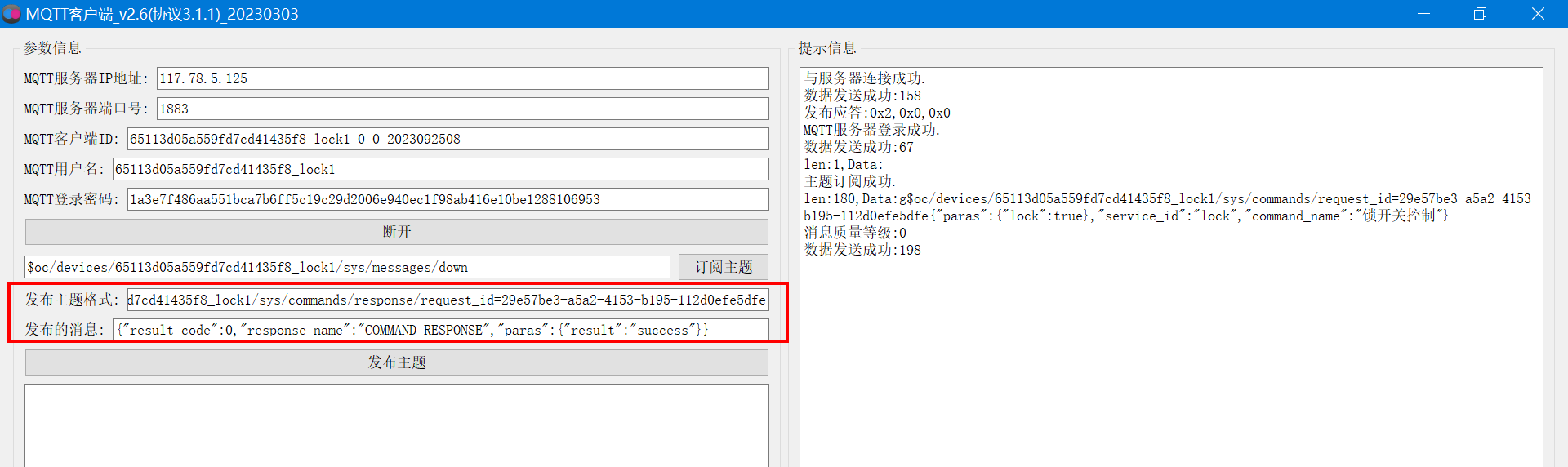Click the MQTT server port number field
Image resolution: width=1568 pixels, height=467 pixels.
coord(462,109)
